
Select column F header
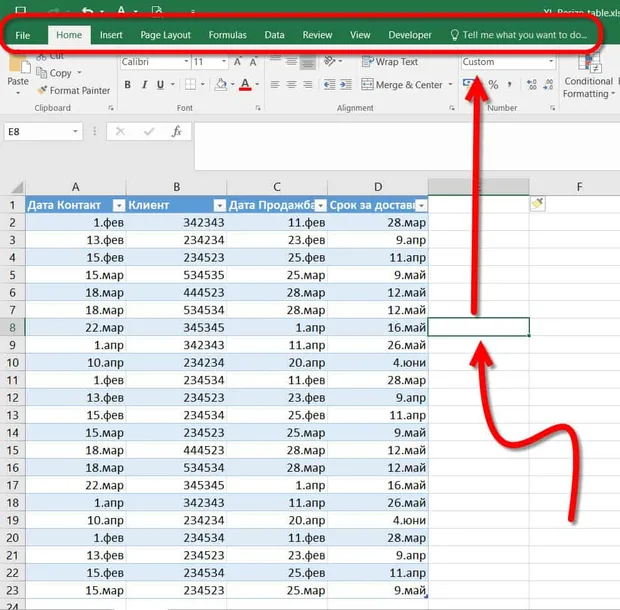point(579,187)
